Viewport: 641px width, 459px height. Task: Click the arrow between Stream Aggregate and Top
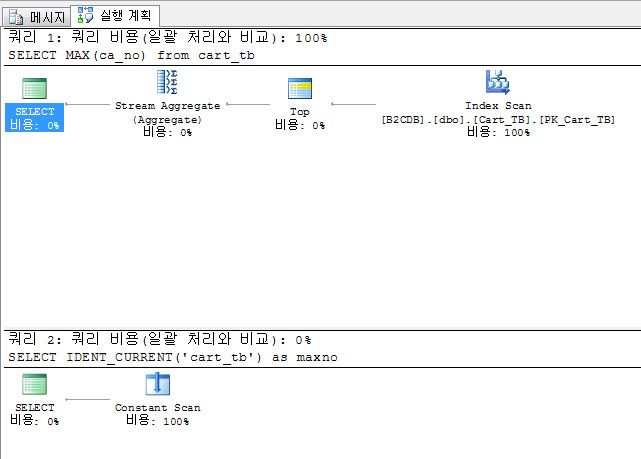click(248, 104)
